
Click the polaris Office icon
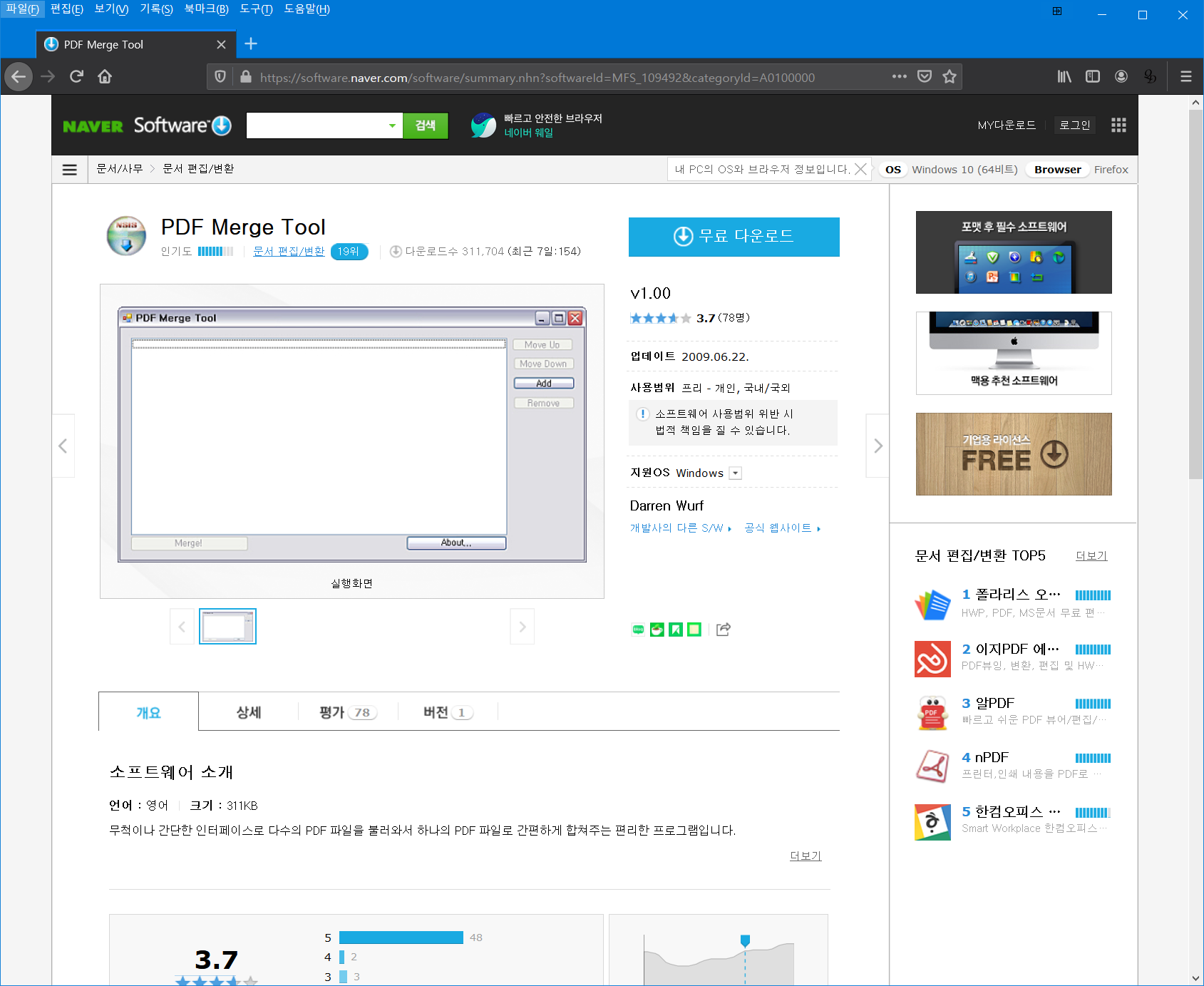click(x=932, y=605)
